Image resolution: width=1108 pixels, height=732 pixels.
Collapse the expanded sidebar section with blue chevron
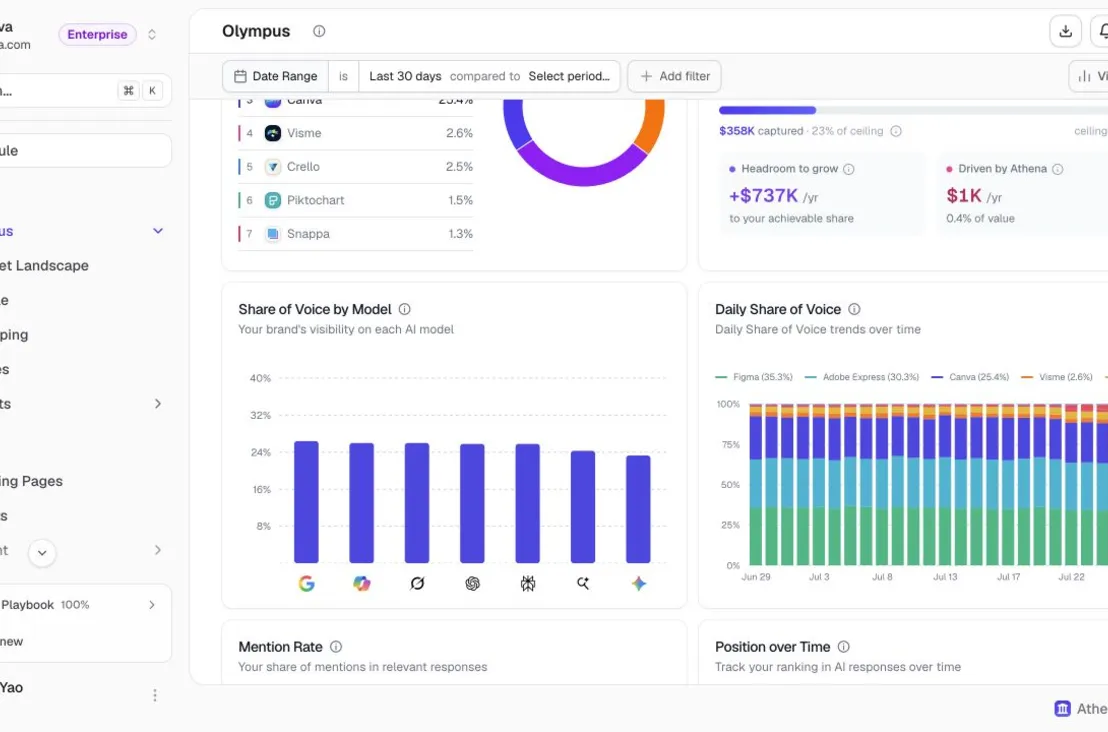click(158, 231)
